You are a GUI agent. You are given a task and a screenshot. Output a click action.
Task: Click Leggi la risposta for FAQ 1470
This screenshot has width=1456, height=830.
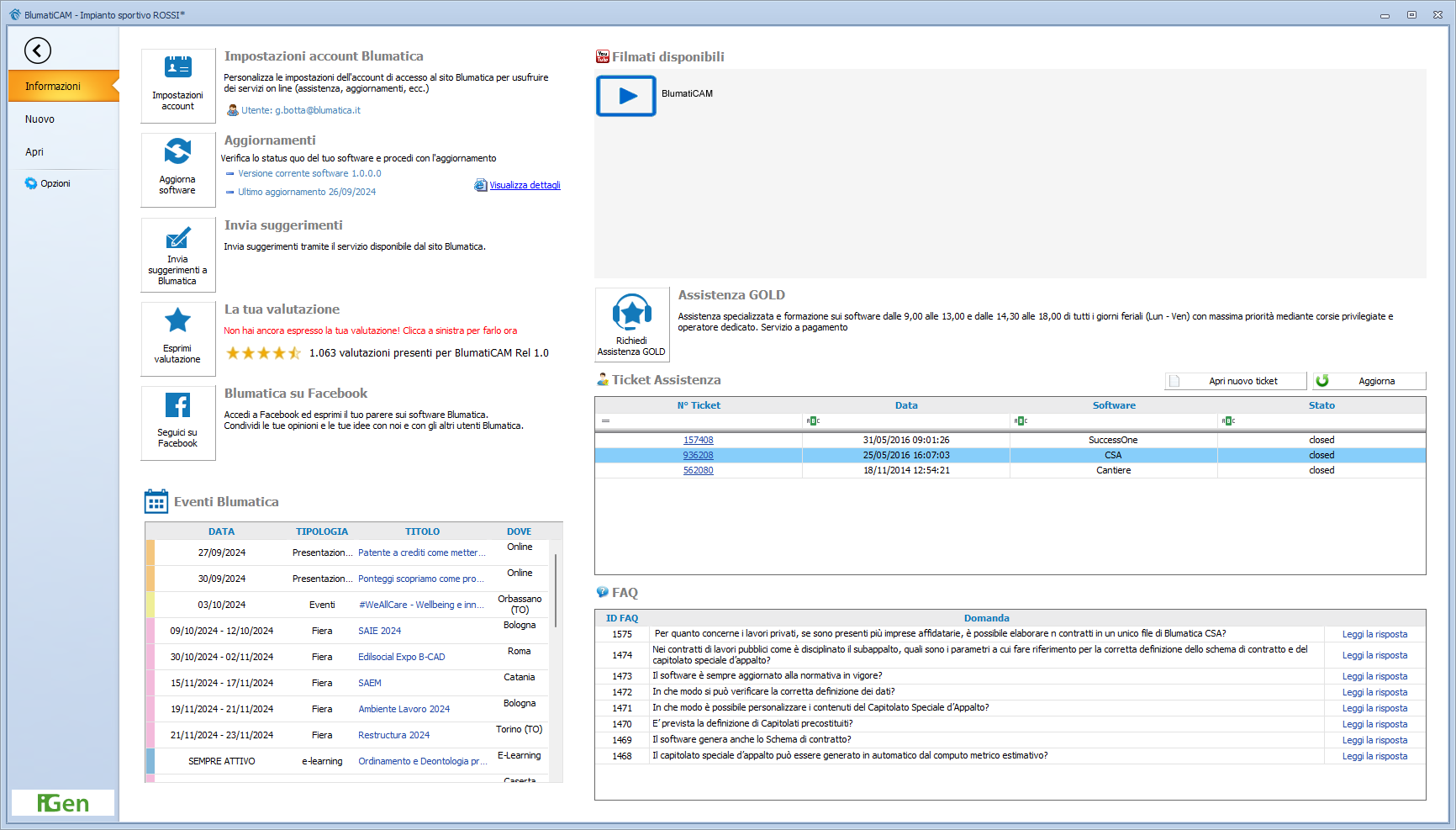1374,724
